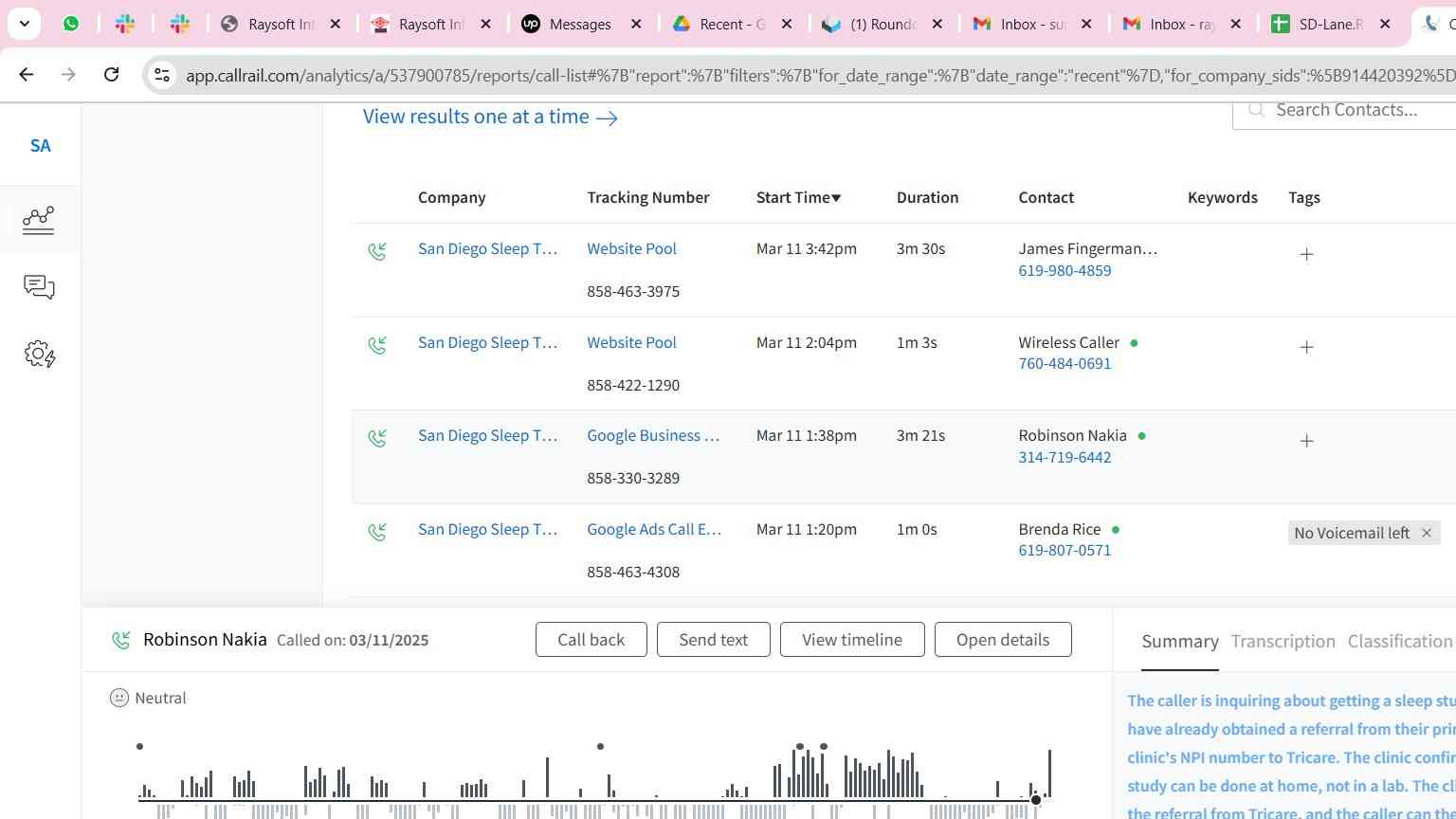Image resolution: width=1456 pixels, height=819 pixels.
Task: Open the tab search dropdown
Action: pos(24,24)
